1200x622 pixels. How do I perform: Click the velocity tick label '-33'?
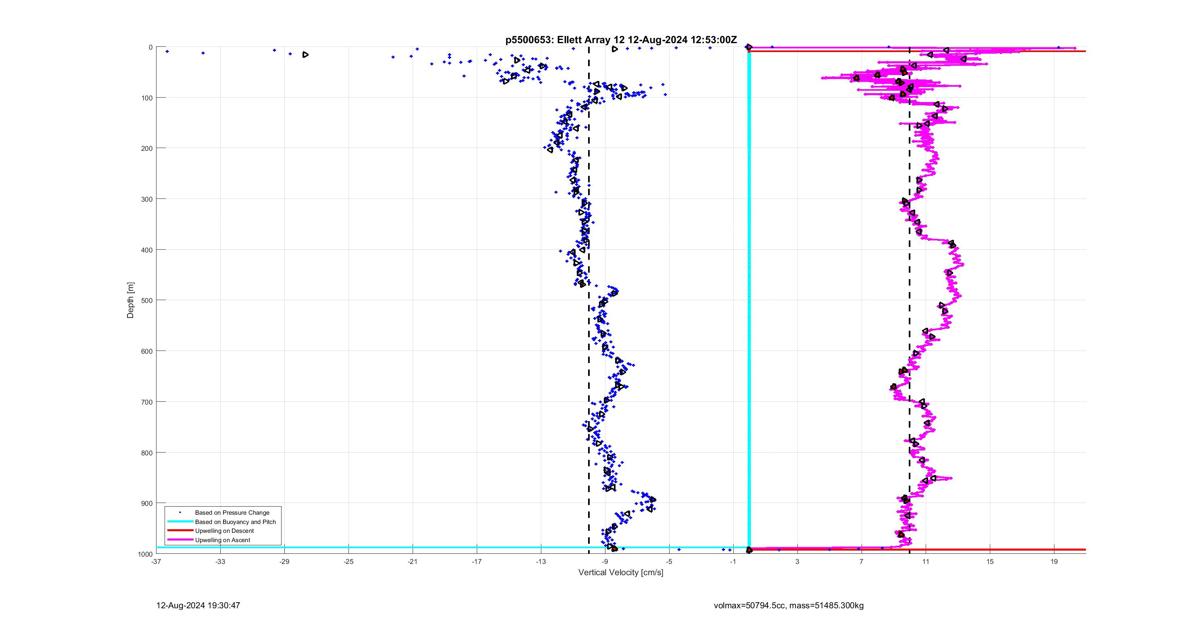click(220, 562)
